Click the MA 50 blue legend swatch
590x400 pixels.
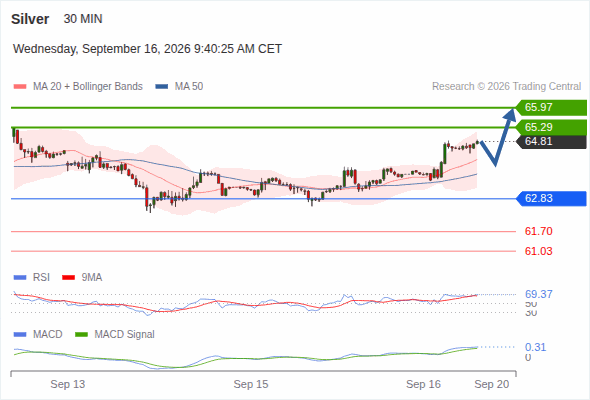click(162, 87)
